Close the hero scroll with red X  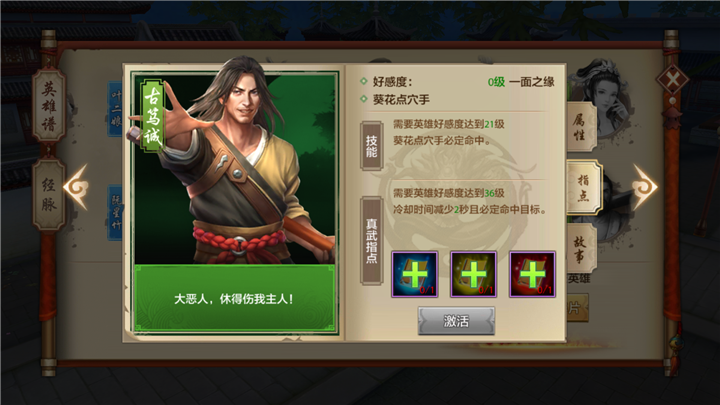tap(672, 81)
